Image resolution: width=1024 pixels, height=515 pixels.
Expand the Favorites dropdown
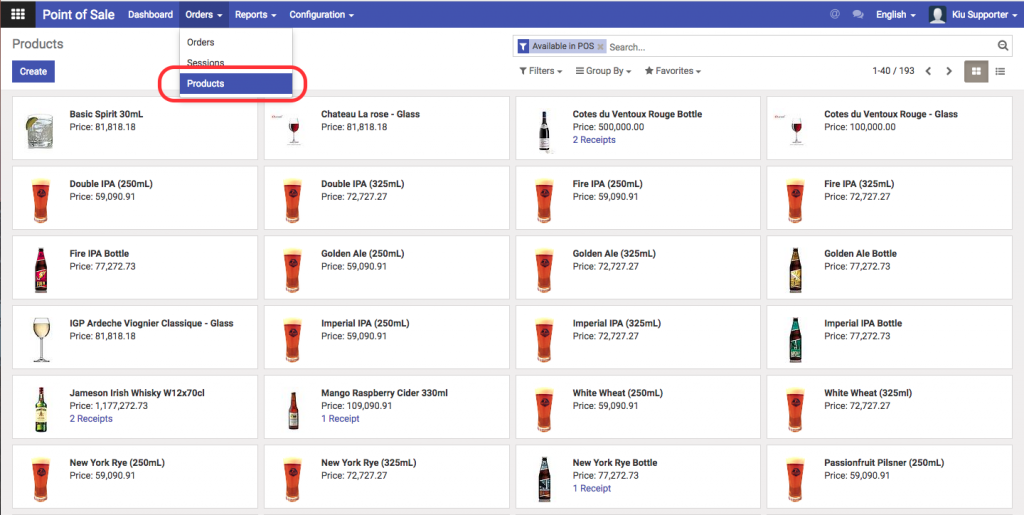point(673,71)
